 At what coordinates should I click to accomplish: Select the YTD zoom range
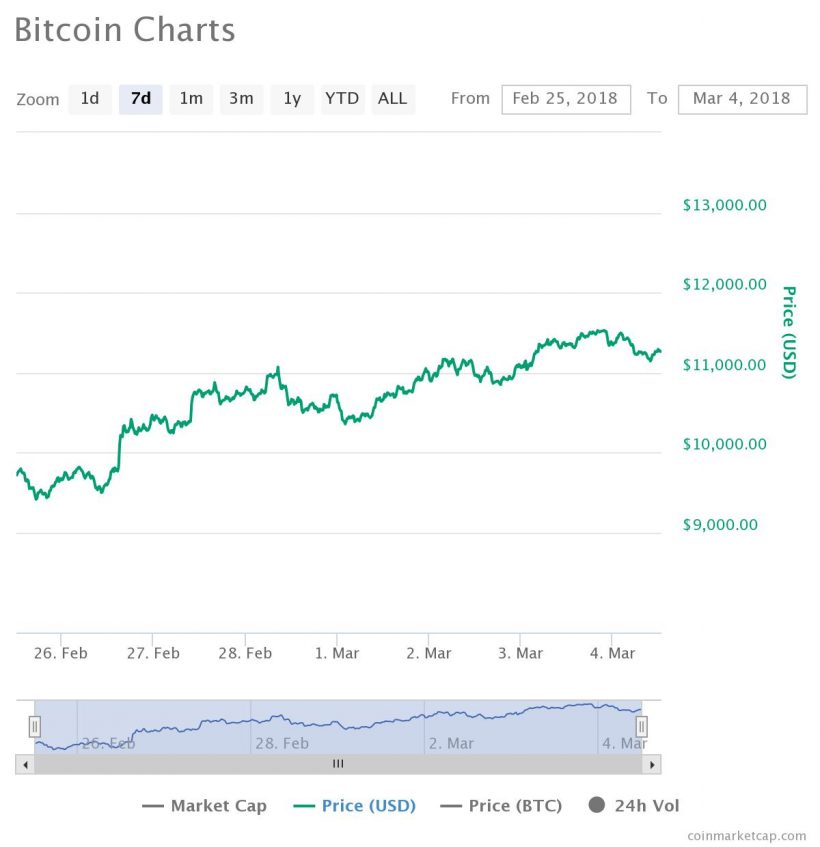coord(342,99)
